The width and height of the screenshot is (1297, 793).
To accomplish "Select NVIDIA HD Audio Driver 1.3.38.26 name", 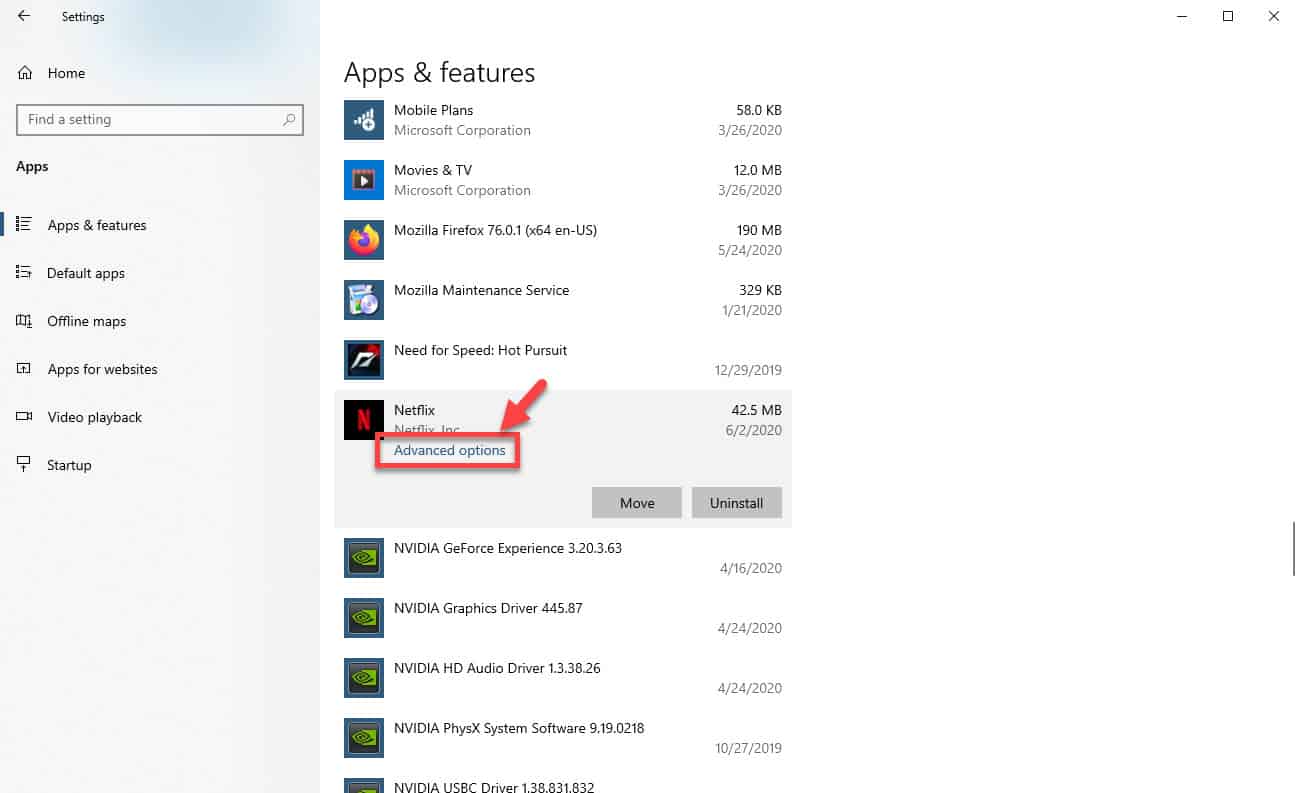I will pos(497,668).
